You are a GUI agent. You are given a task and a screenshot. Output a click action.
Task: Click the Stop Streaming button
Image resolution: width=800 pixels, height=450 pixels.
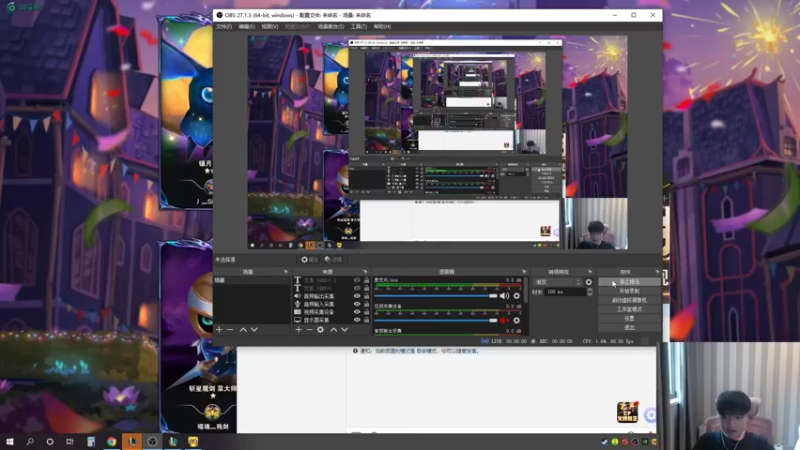(629, 282)
